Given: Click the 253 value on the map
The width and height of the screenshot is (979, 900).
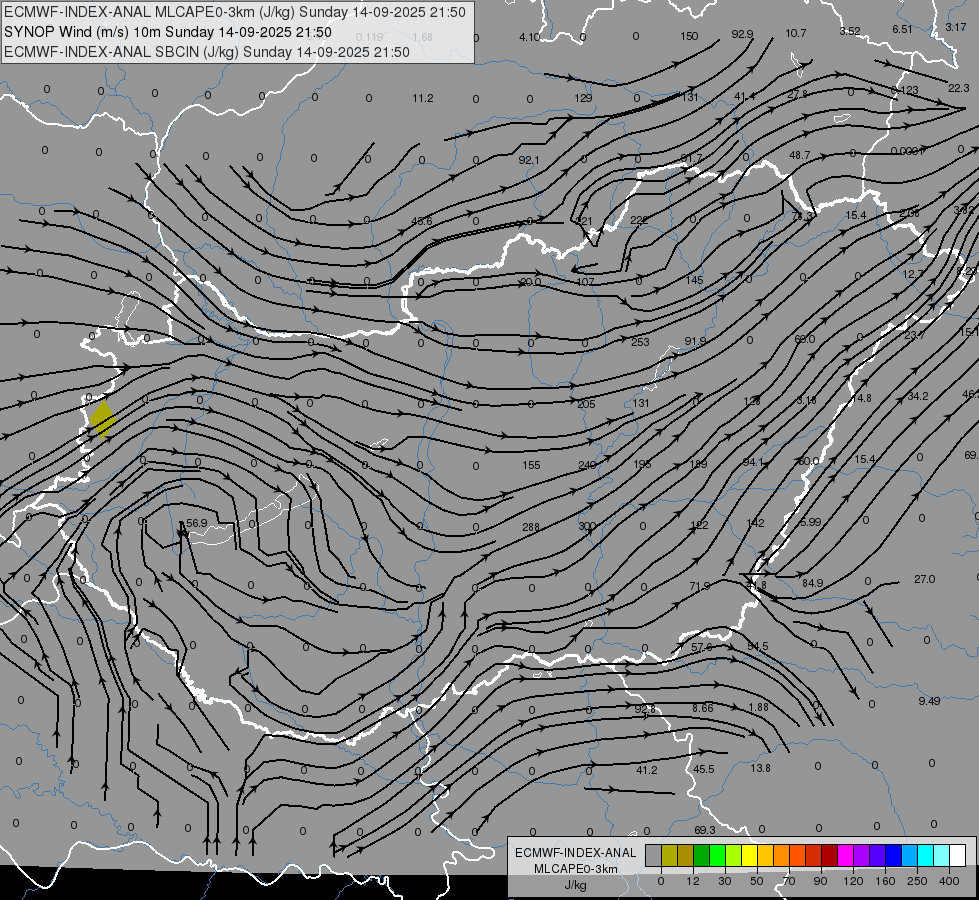Looking at the screenshot, I should click(640, 342).
